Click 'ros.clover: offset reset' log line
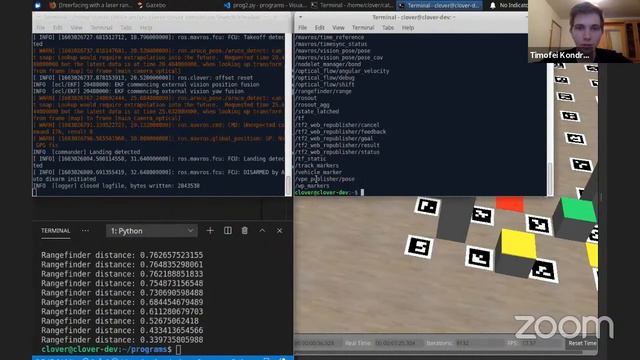The width and height of the screenshot is (640, 360). [143, 78]
